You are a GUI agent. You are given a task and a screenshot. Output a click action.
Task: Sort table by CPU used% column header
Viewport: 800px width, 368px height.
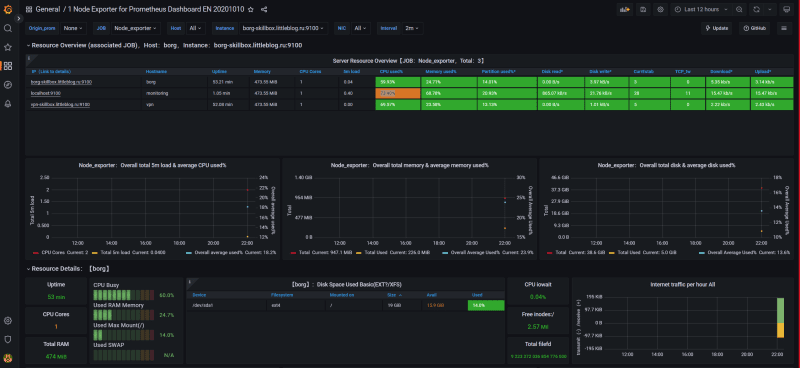(x=392, y=71)
